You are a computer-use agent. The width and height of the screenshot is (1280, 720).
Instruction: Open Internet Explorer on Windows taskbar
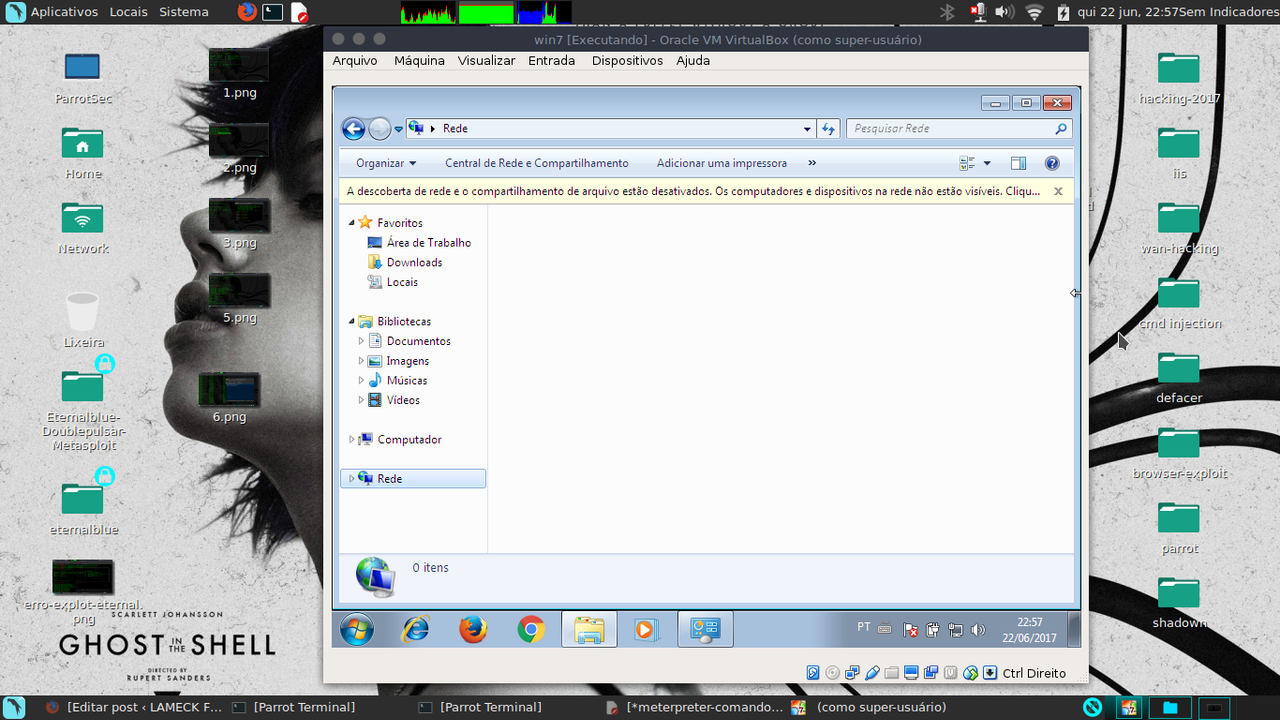(x=415, y=629)
